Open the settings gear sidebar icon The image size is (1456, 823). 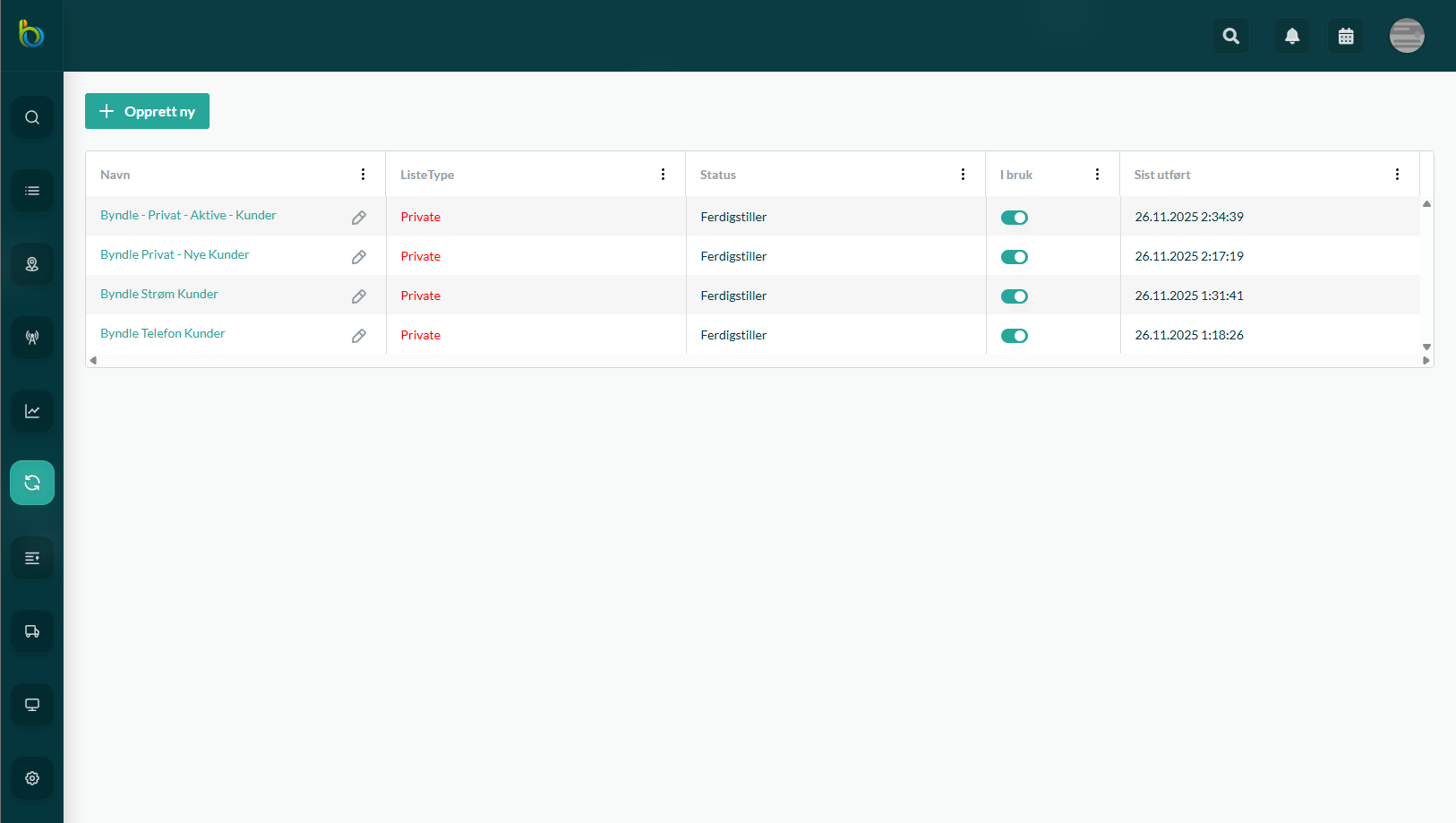coord(32,778)
